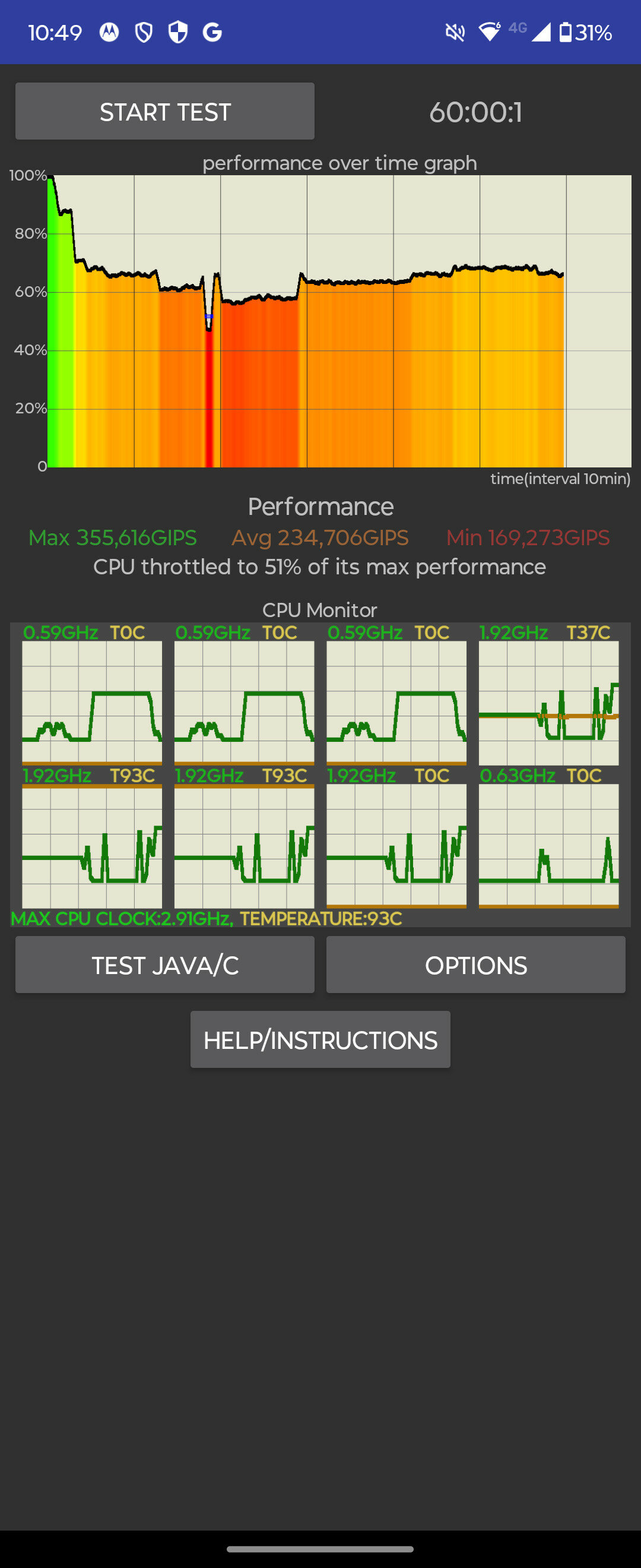Image resolution: width=641 pixels, height=1568 pixels.
Task: Tap the muted sound status icon
Action: (x=455, y=32)
